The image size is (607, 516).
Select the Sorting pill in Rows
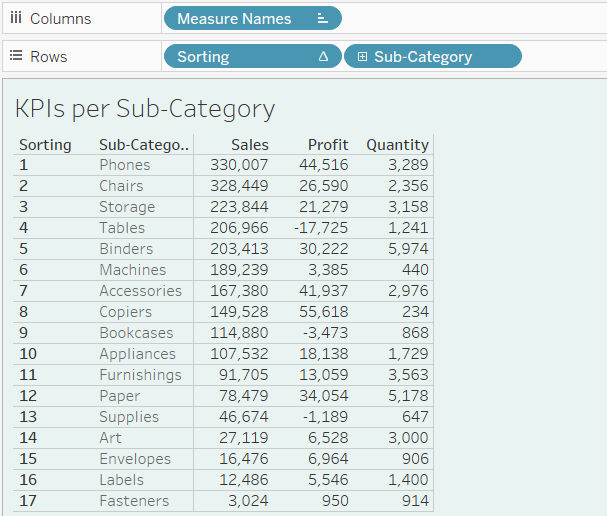click(x=204, y=57)
